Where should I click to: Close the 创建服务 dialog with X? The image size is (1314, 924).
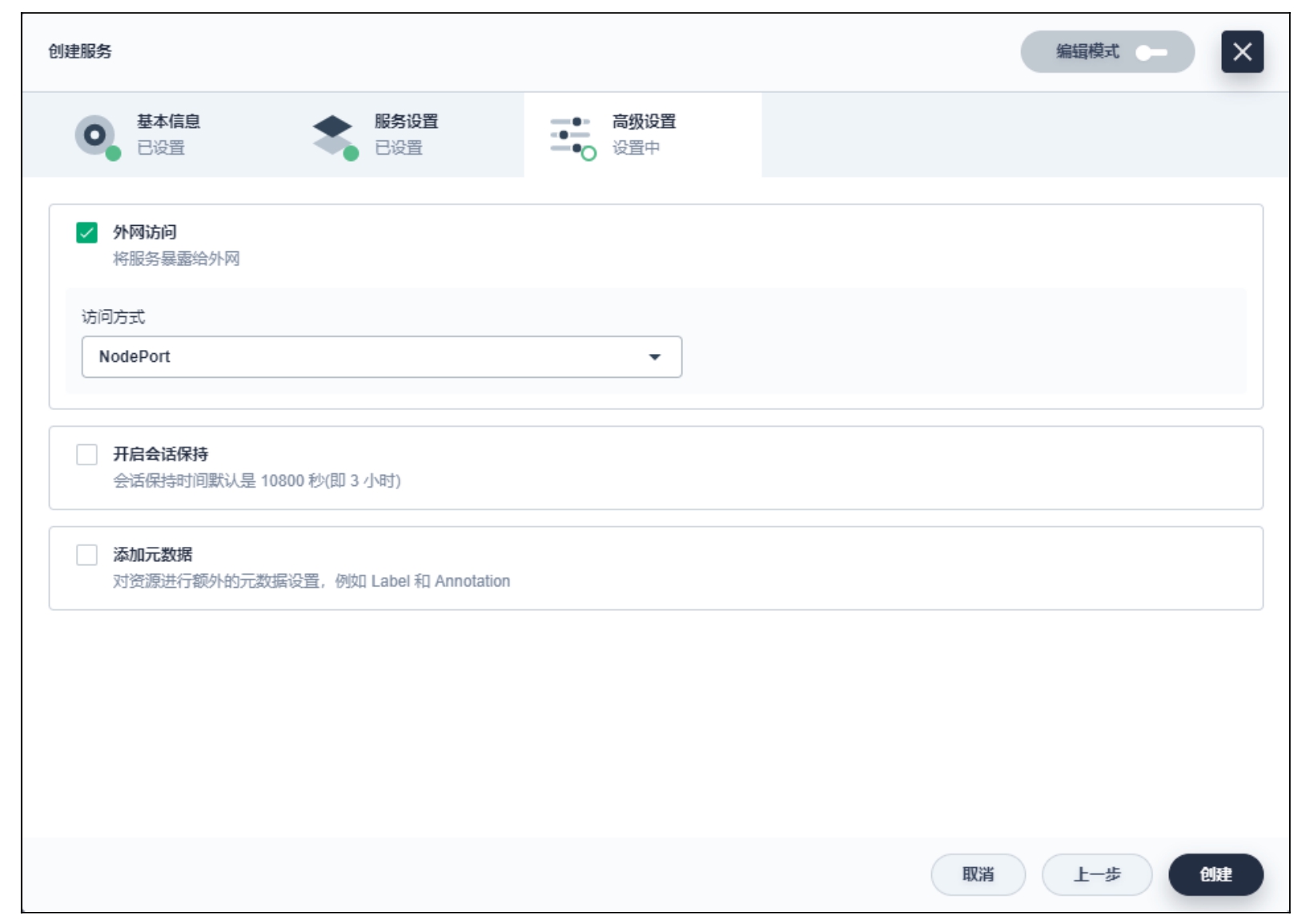[1241, 52]
